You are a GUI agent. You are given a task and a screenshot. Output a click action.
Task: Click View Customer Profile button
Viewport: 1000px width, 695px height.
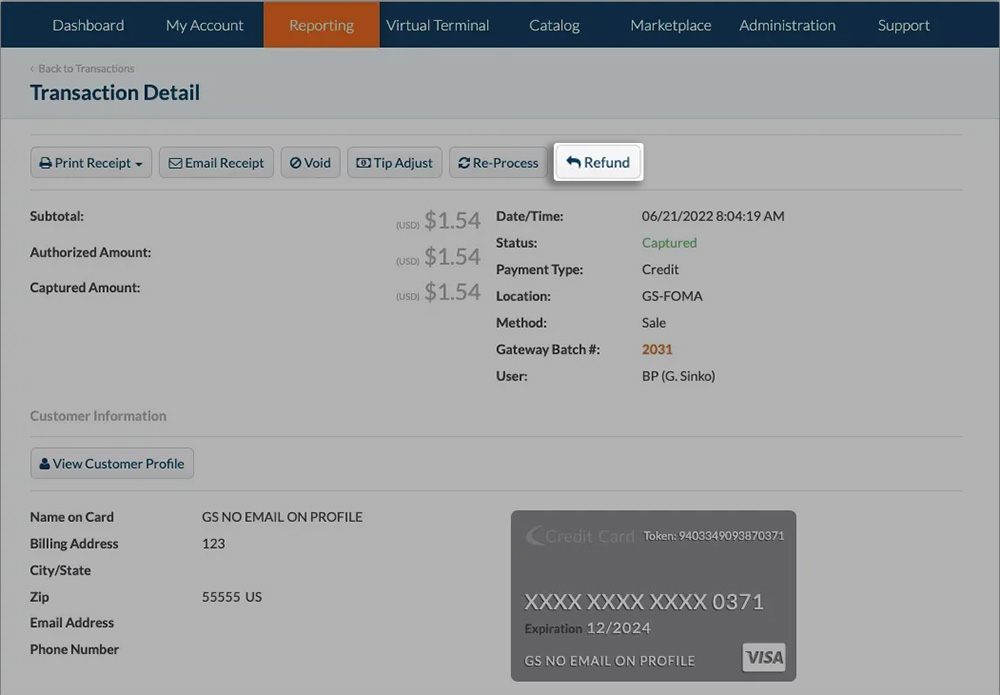[x=112, y=464]
